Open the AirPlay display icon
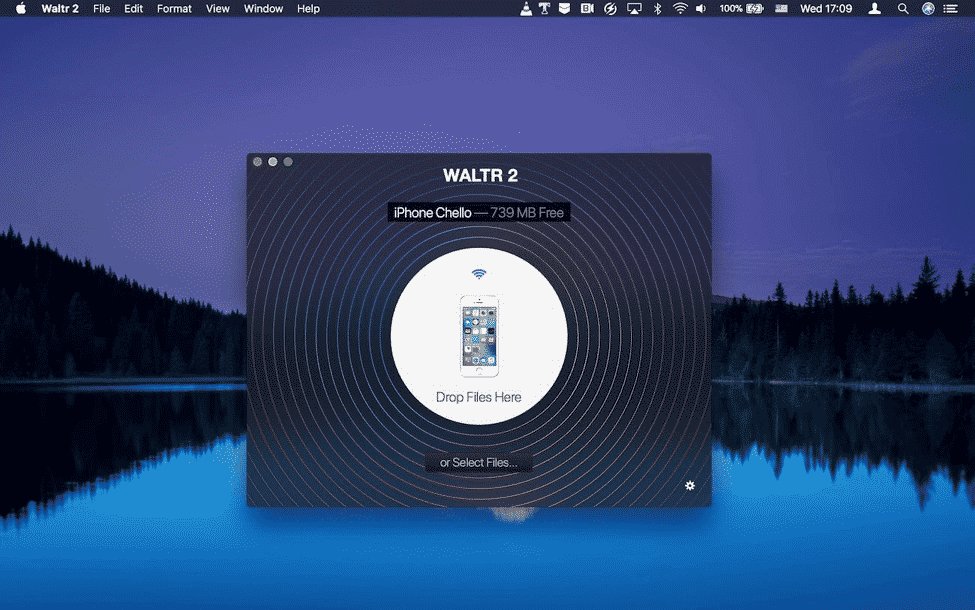 tap(633, 8)
